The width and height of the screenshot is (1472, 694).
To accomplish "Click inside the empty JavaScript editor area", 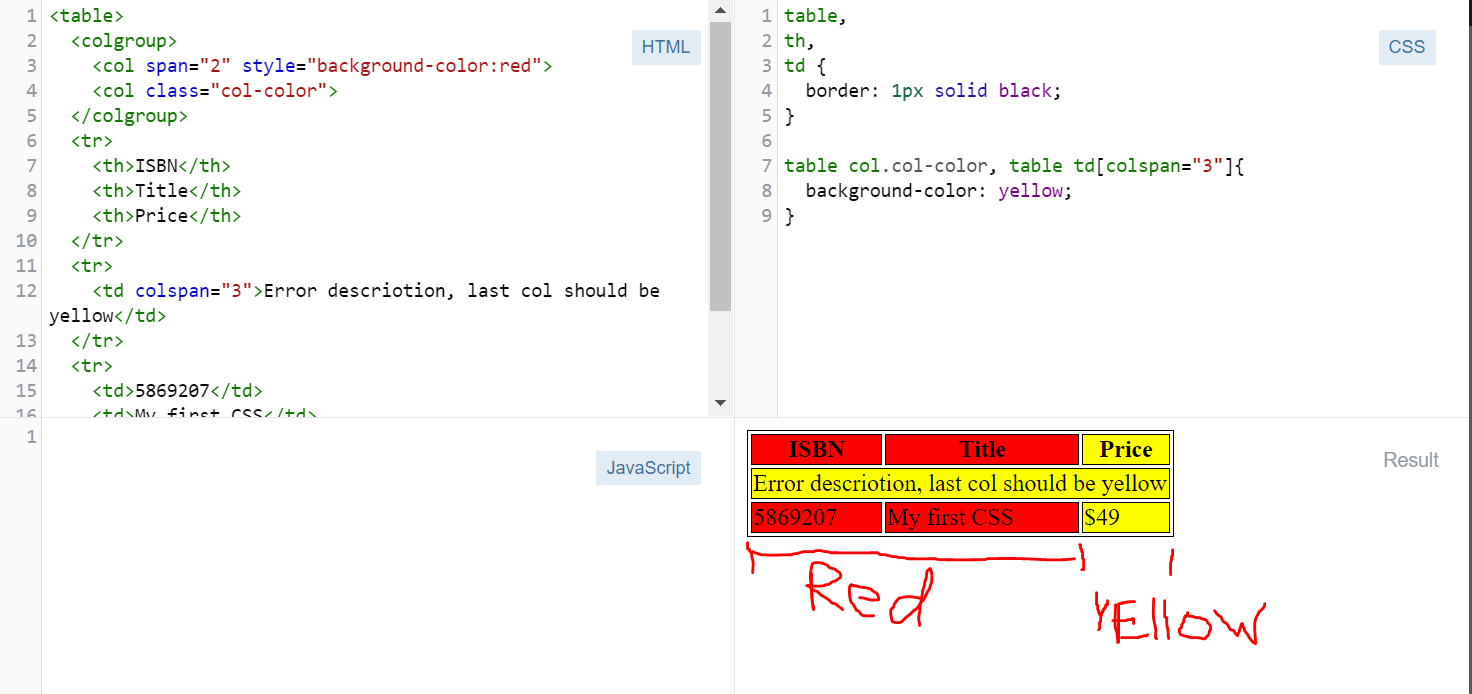I will click(350, 560).
